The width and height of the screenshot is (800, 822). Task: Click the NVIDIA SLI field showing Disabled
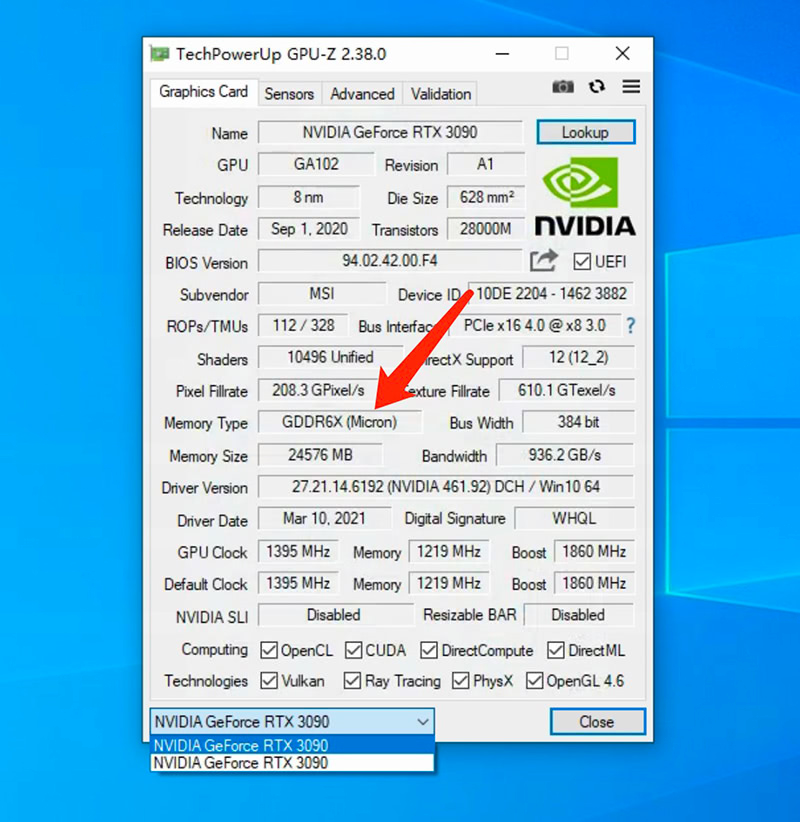334,615
